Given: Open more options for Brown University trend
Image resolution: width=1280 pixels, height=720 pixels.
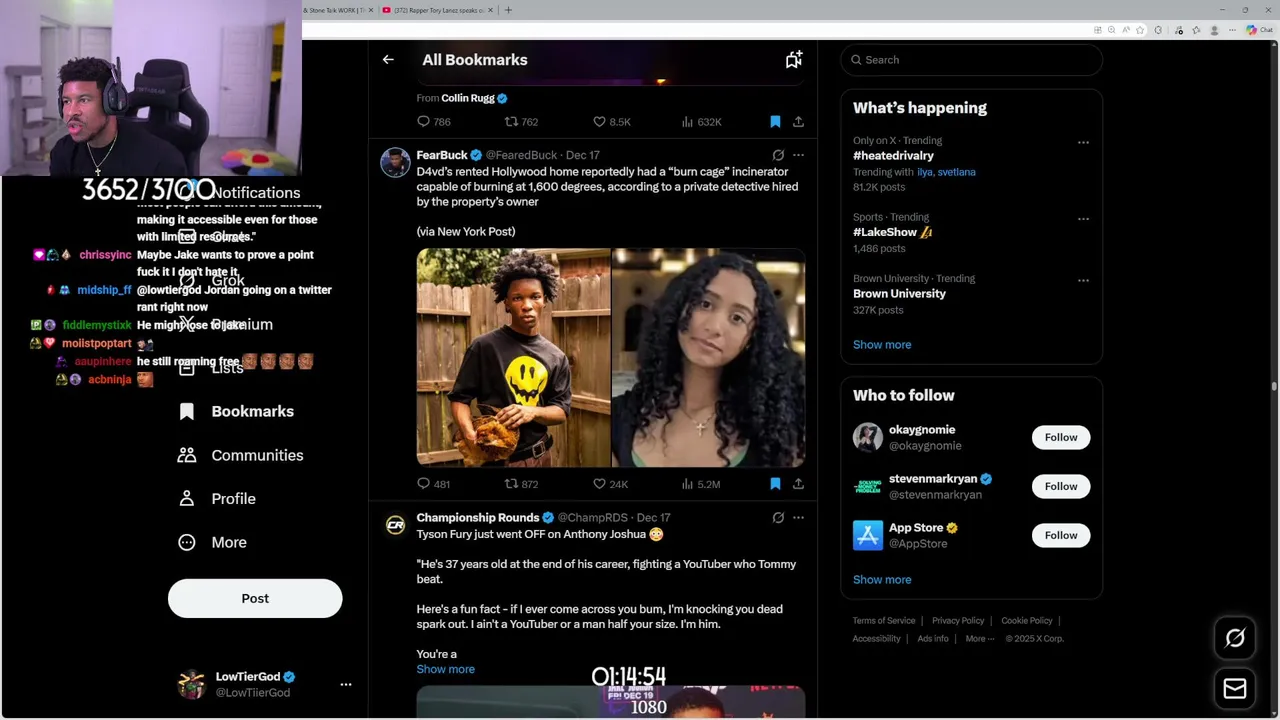Looking at the screenshot, I should 1083,280.
